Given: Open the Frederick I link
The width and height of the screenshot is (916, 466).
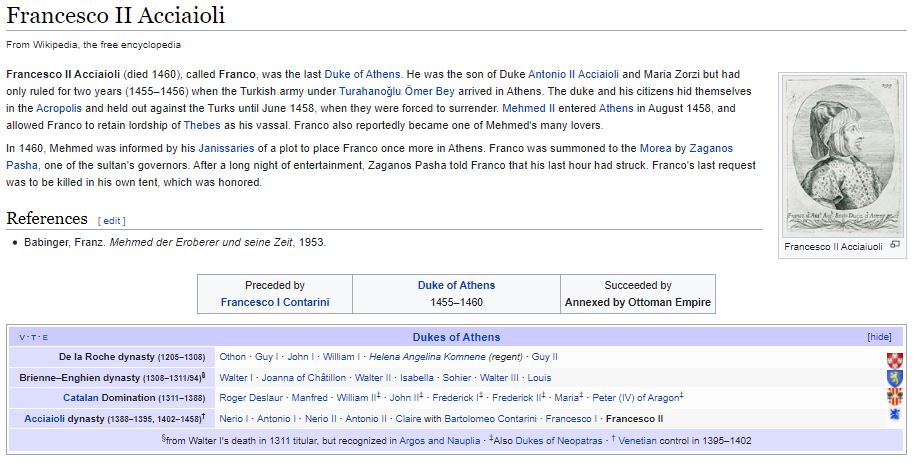Looking at the screenshot, I should (456, 398).
